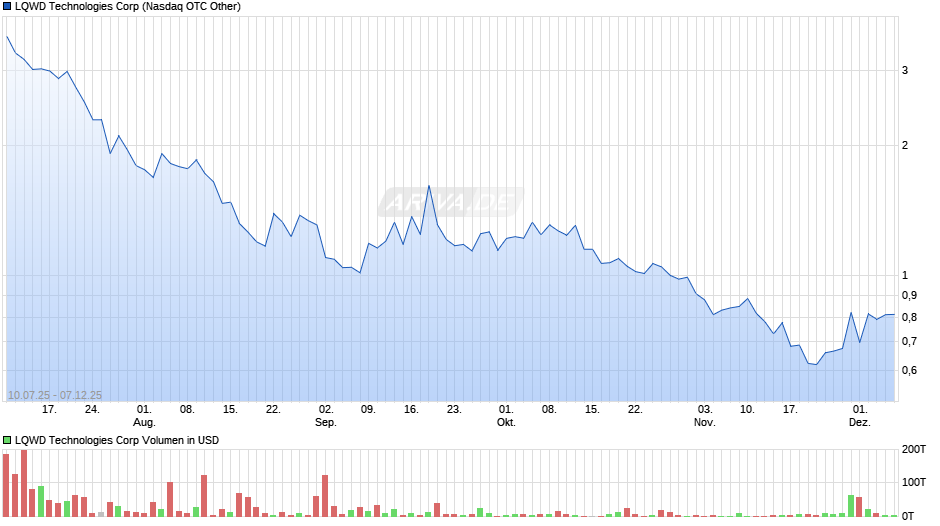Click the price axis label '0,8'
Image resolution: width=940 pixels, height=526 pixels.
pyautogui.click(x=909, y=317)
